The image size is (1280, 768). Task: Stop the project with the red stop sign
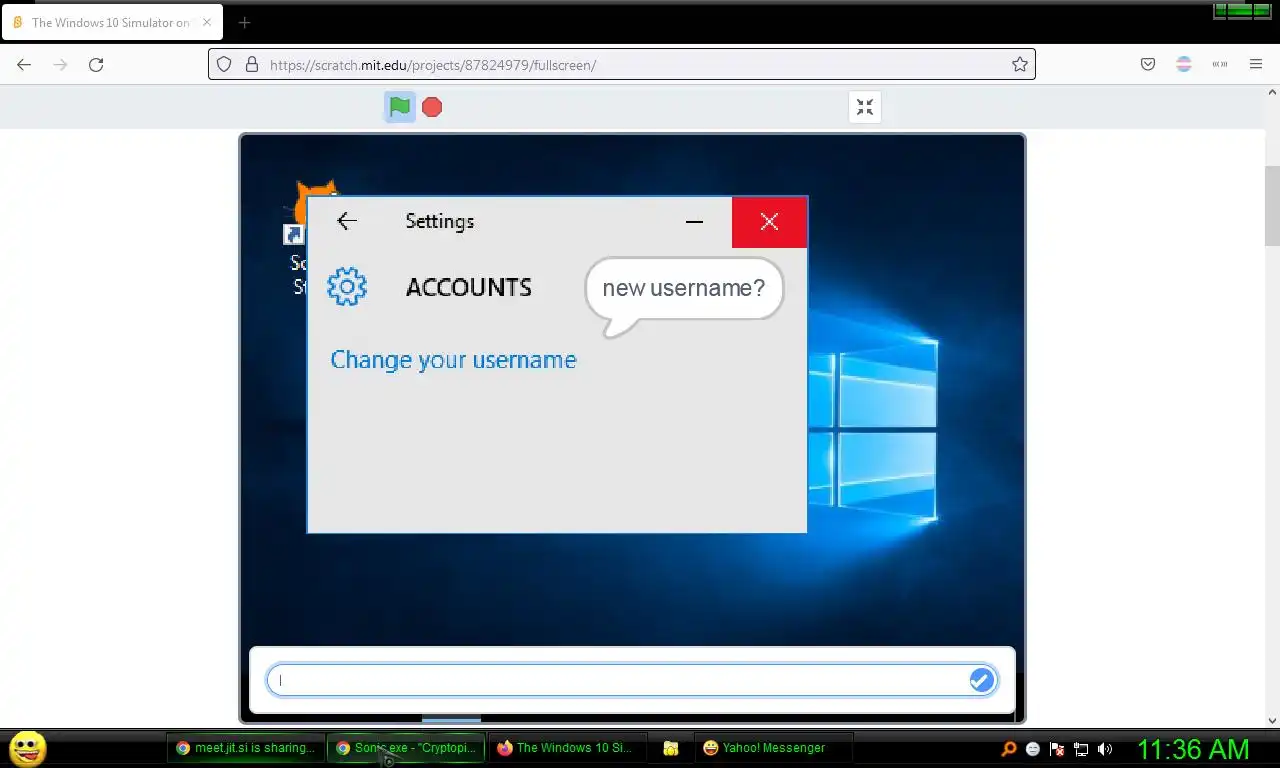(432, 107)
